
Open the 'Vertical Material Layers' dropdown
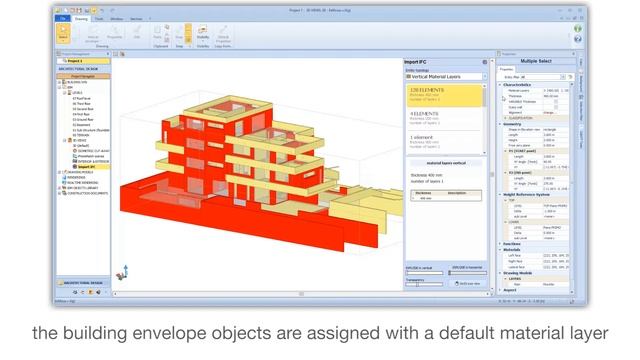(446, 77)
